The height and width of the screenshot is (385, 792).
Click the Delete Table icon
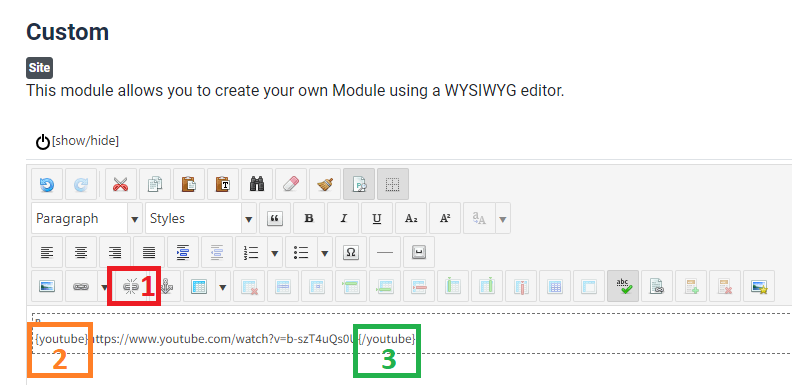tap(249, 286)
